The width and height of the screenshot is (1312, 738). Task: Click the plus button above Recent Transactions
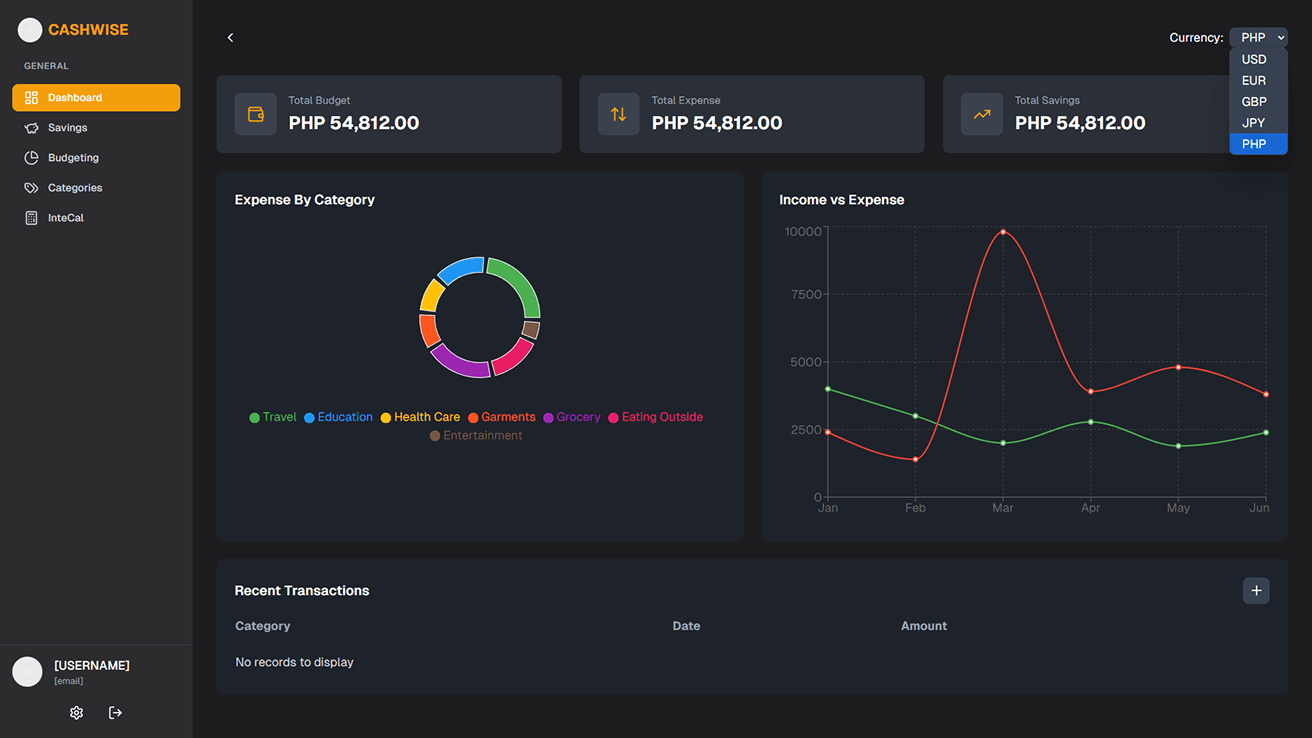point(1256,590)
